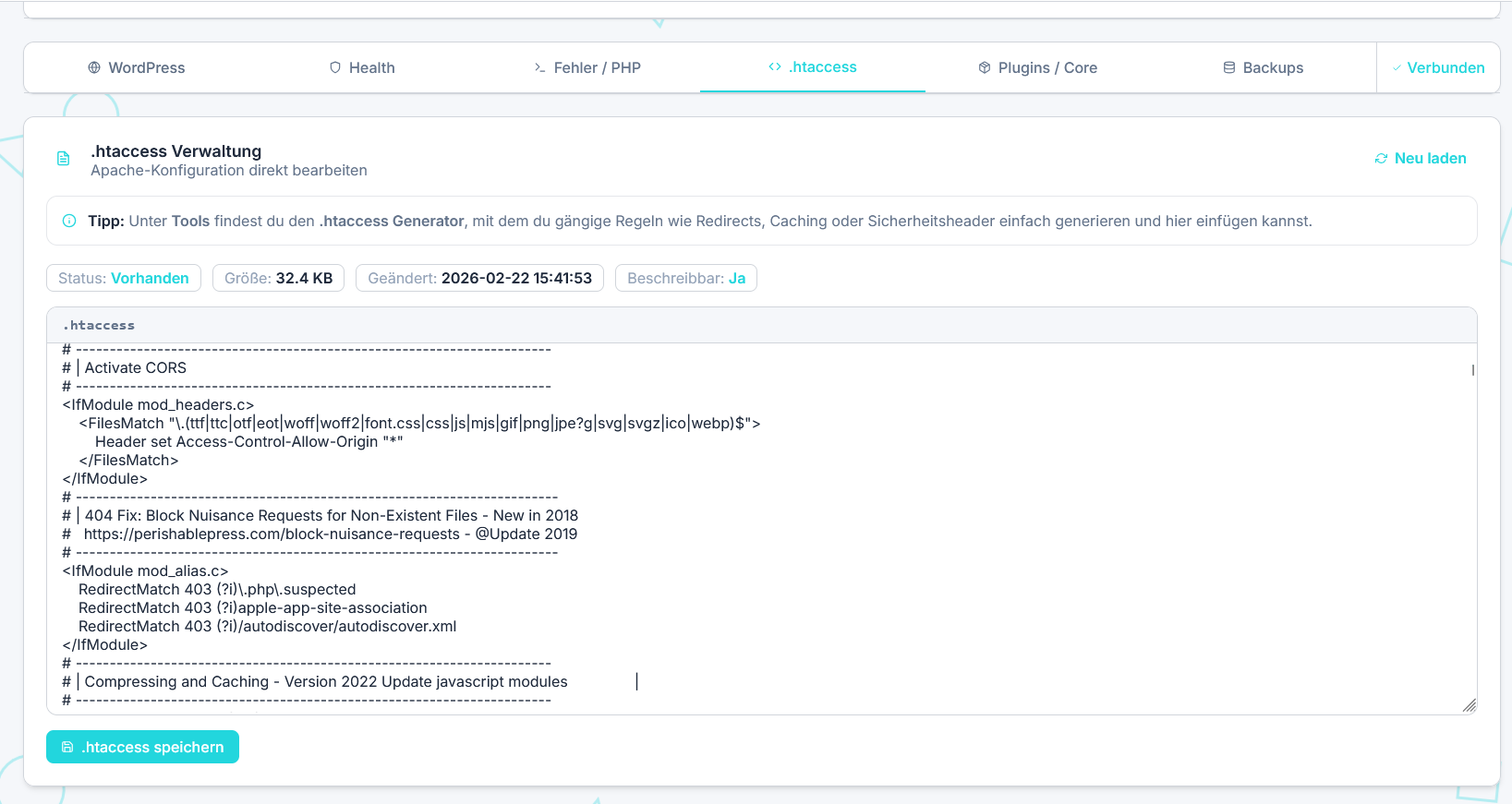Click the Neu laden refresh icon
Viewport: 1512px width, 804px height.
(x=1381, y=159)
